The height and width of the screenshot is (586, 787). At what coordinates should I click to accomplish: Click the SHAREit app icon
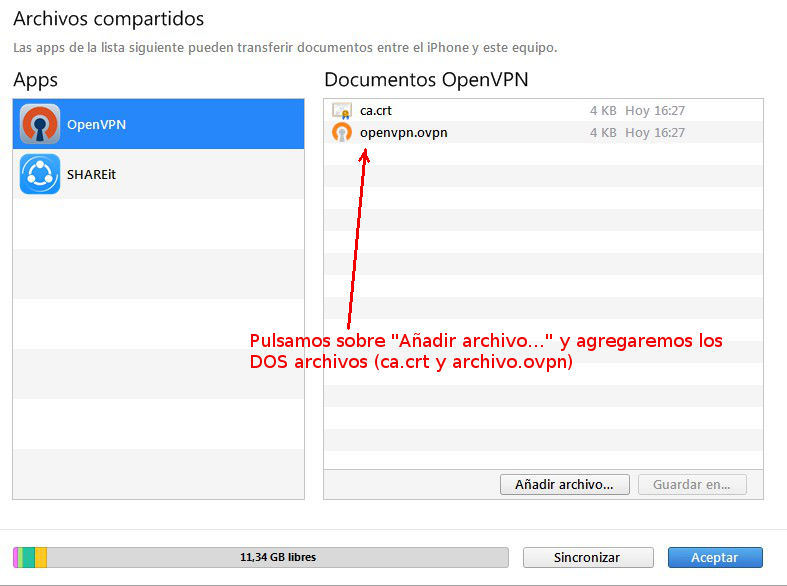point(40,174)
